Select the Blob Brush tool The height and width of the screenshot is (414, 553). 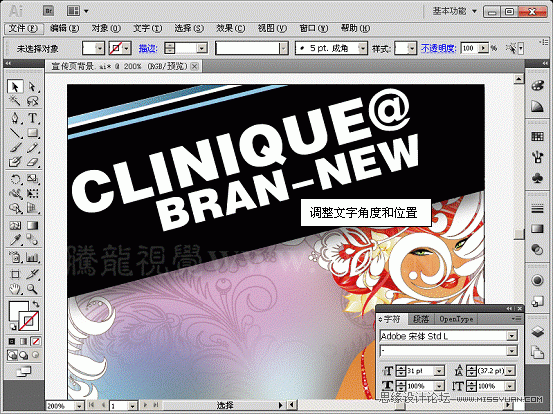(x=15, y=162)
